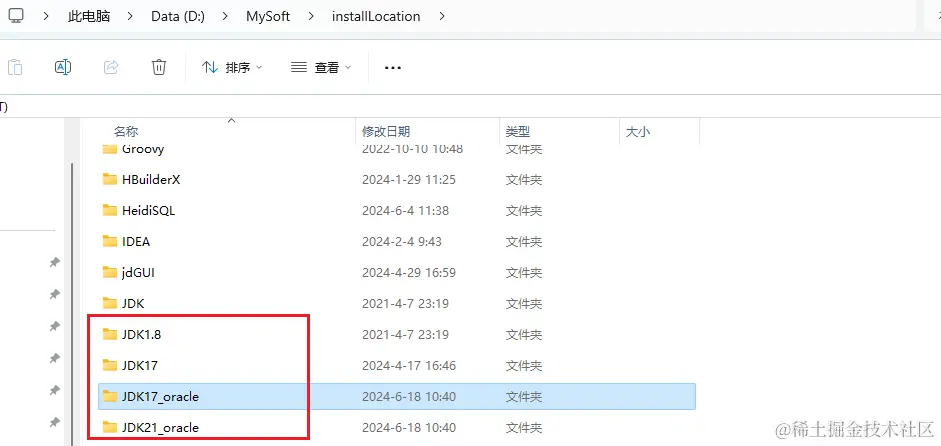Viewport: 941px width, 446px height.
Task: Click 此电脑 in the address breadcrumb
Action: pos(89,16)
